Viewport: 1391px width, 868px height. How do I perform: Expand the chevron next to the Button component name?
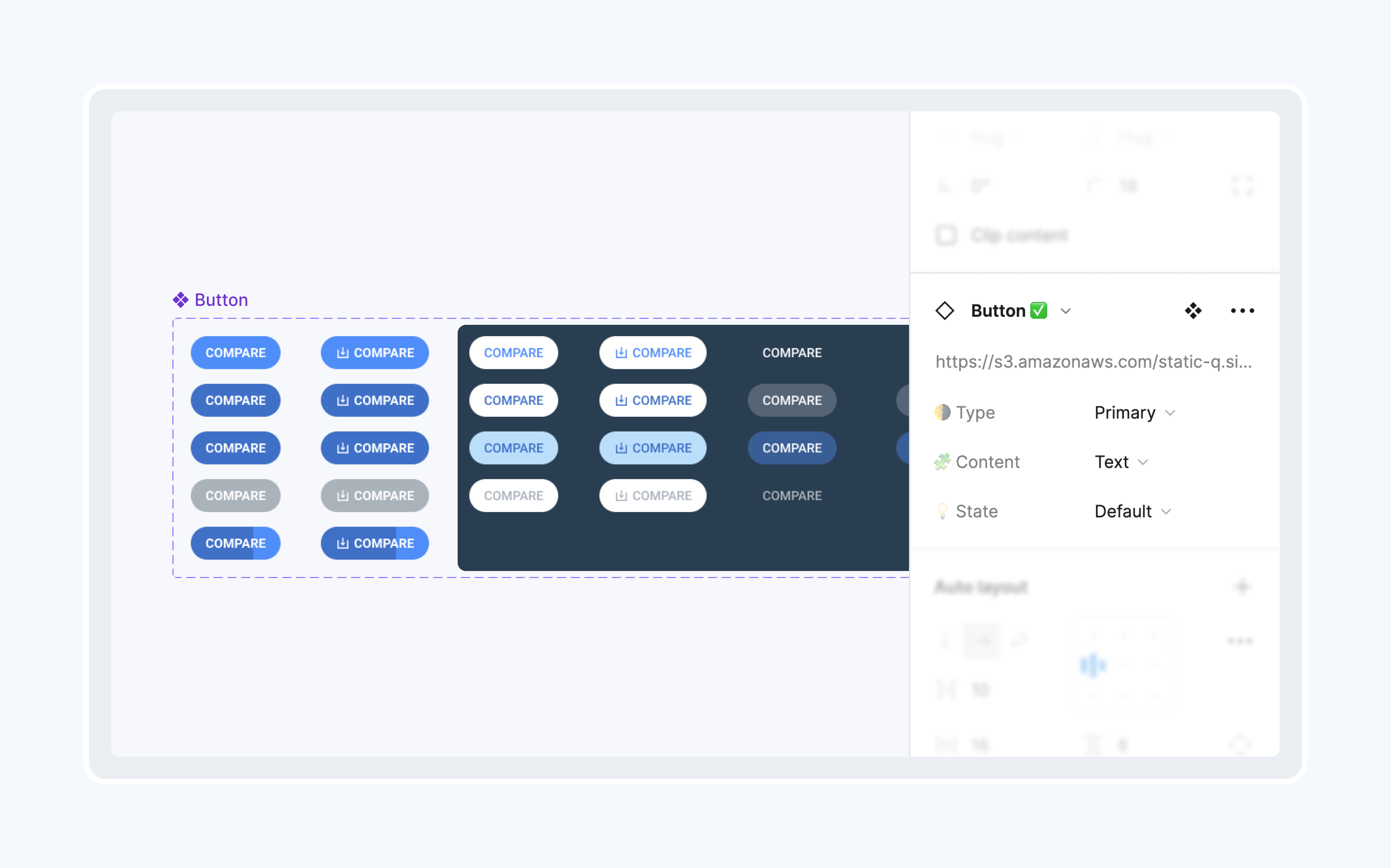click(x=1066, y=311)
